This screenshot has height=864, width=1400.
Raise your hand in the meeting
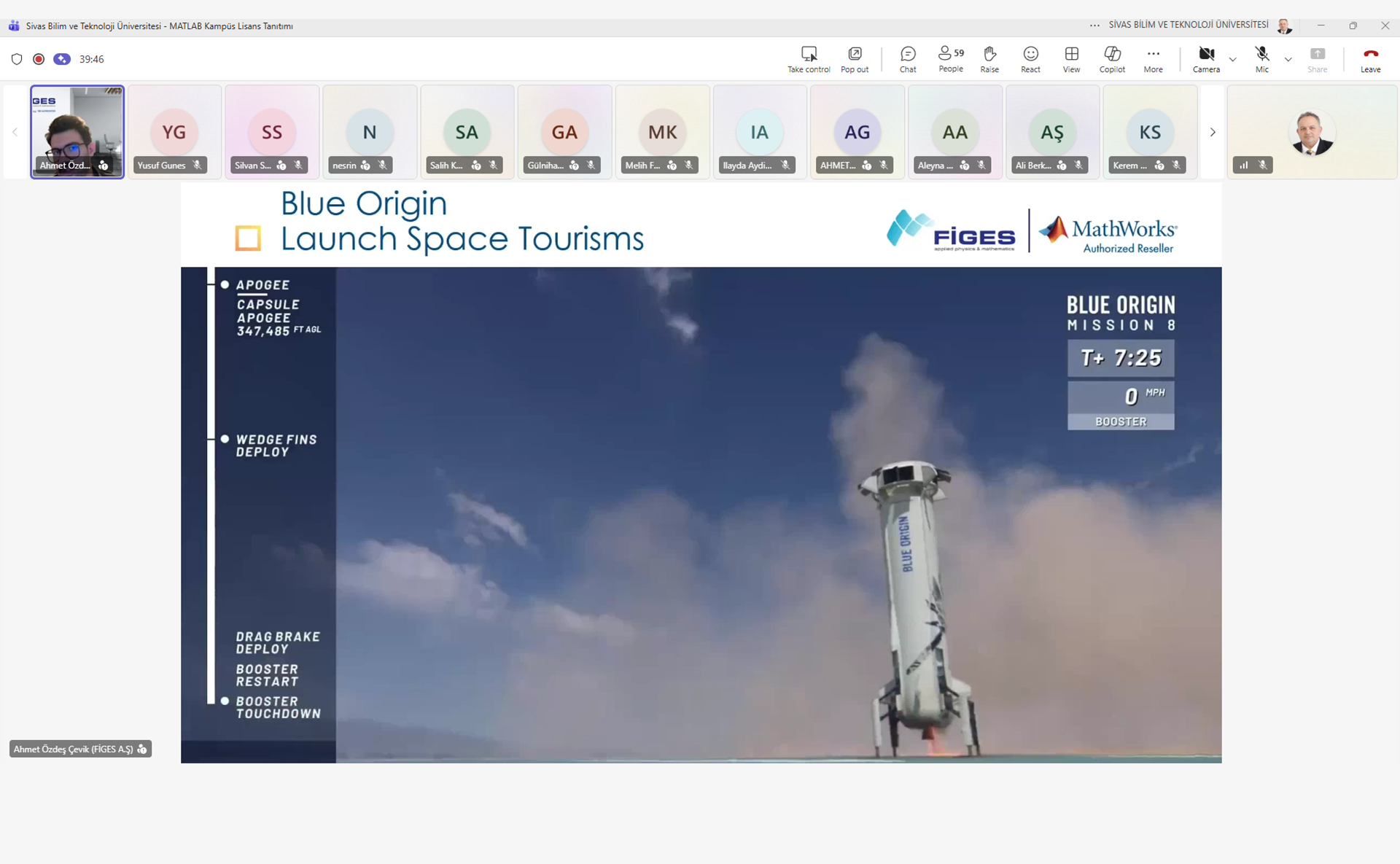989,58
